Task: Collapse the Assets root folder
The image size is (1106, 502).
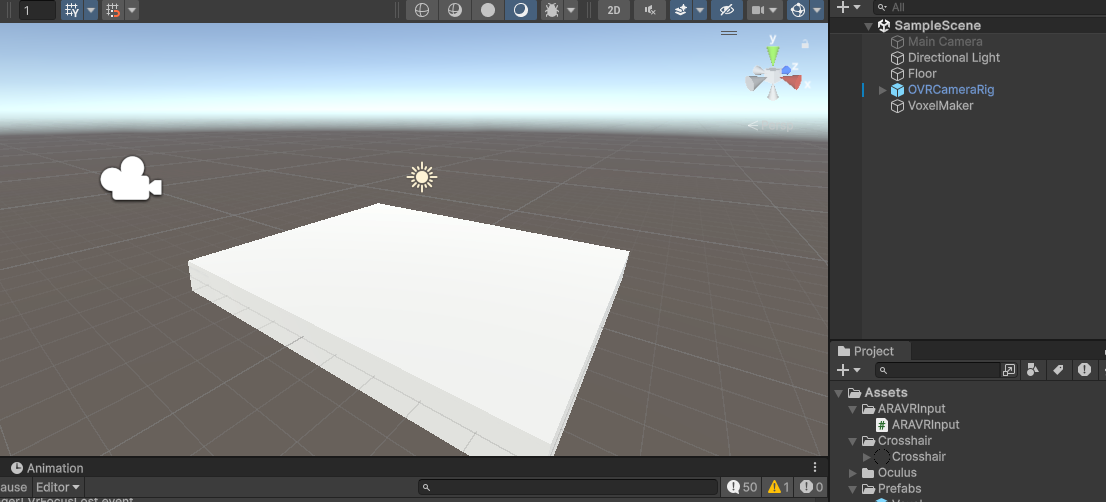Action: pyautogui.click(x=839, y=393)
